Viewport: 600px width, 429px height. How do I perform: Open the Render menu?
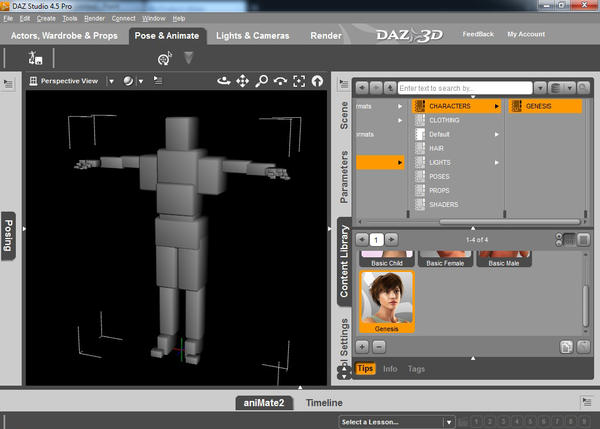click(x=94, y=19)
